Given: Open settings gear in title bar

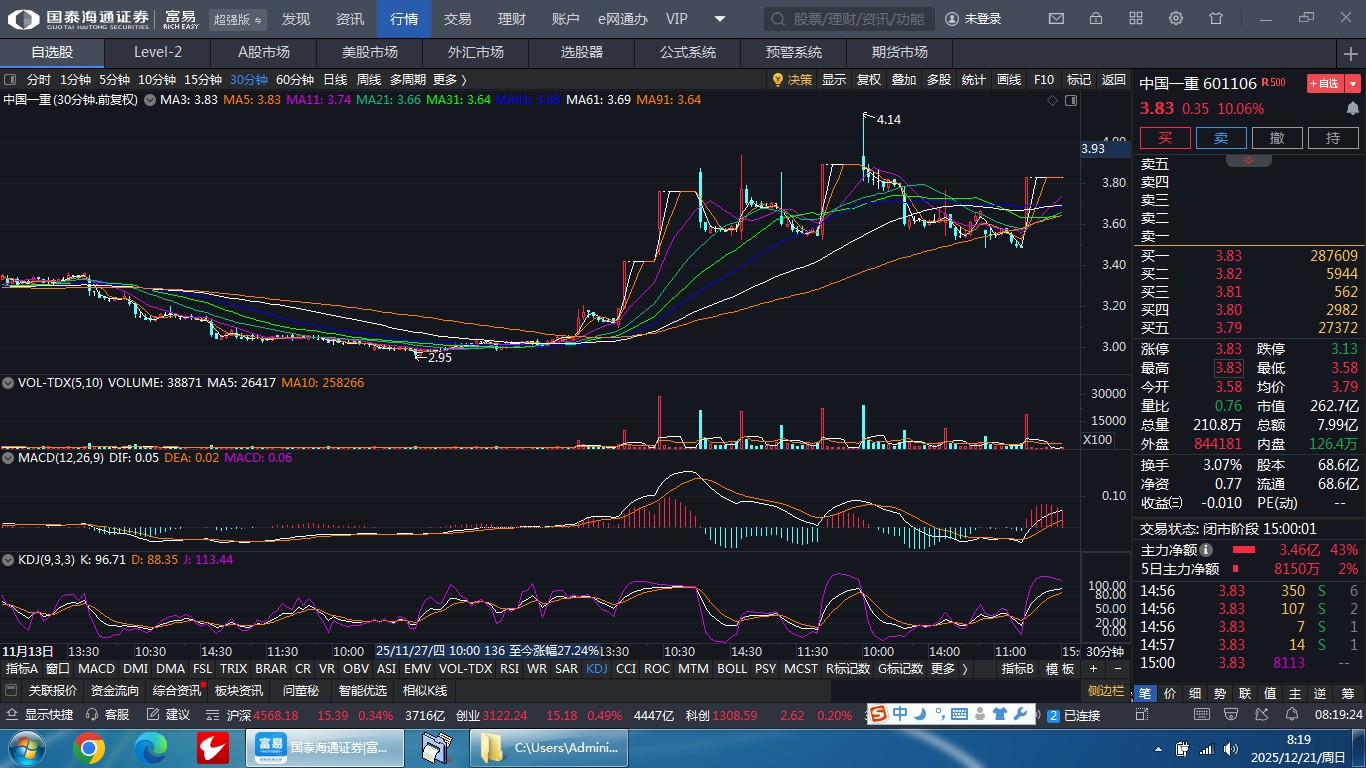Looking at the screenshot, I should point(1176,19).
